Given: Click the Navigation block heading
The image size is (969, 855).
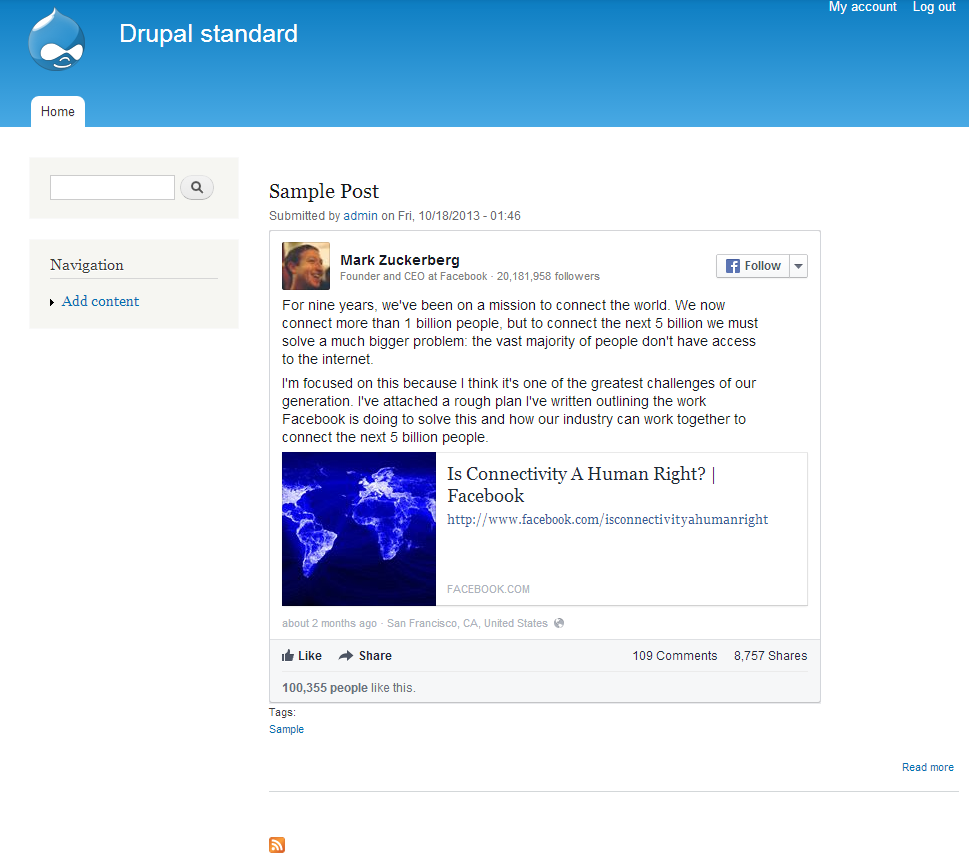Looking at the screenshot, I should pyautogui.click(x=87, y=265).
